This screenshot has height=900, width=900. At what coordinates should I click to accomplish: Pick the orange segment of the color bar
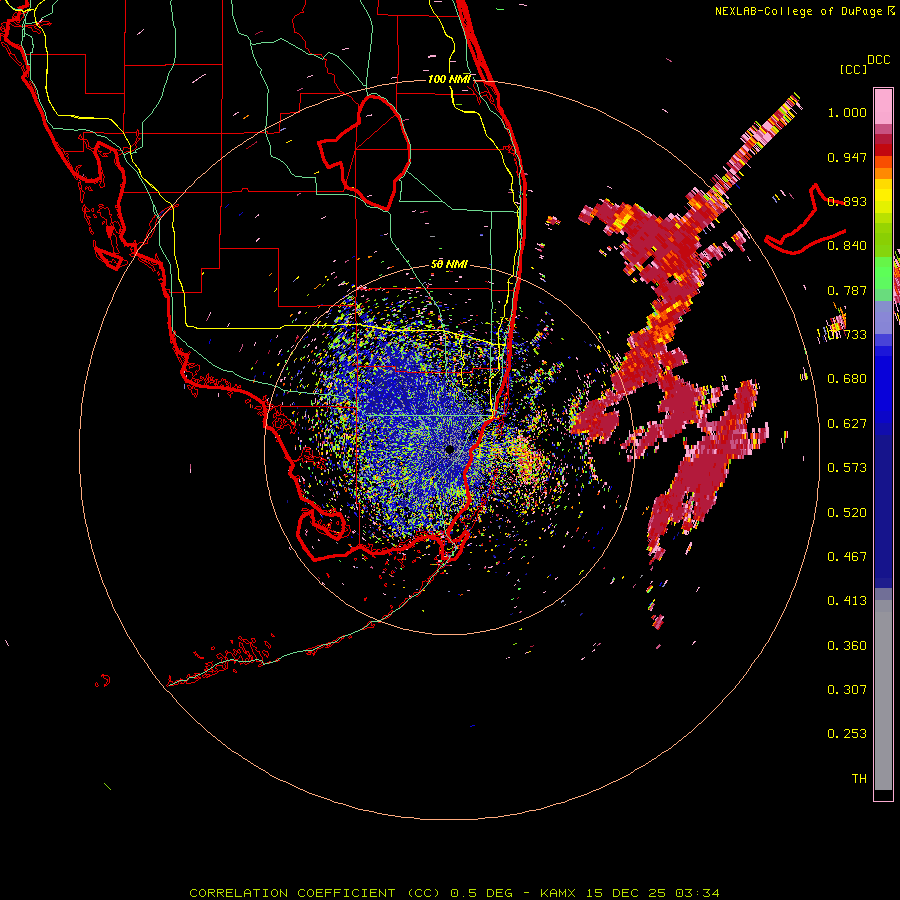coord(883,173)
